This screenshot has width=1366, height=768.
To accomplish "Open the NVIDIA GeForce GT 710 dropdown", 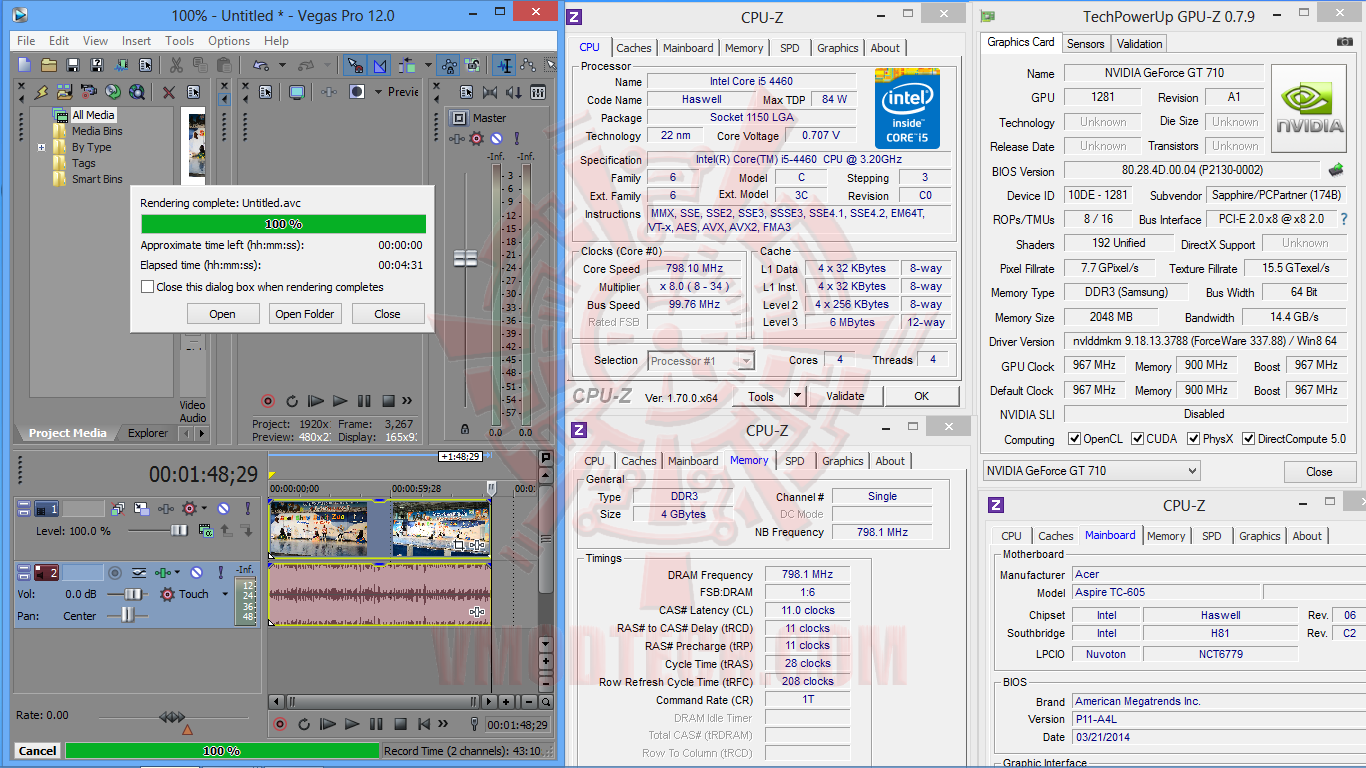I will 1091,471.
